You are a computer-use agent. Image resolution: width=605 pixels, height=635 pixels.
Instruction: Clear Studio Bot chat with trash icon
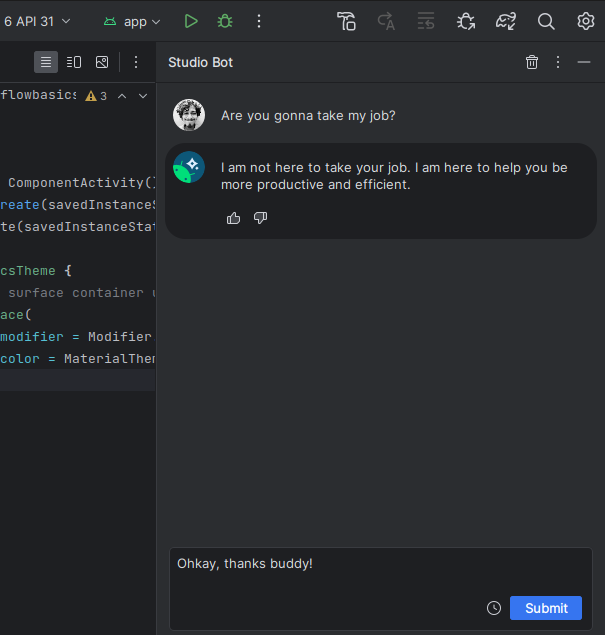pyautogui.click(x=532, y=62)
